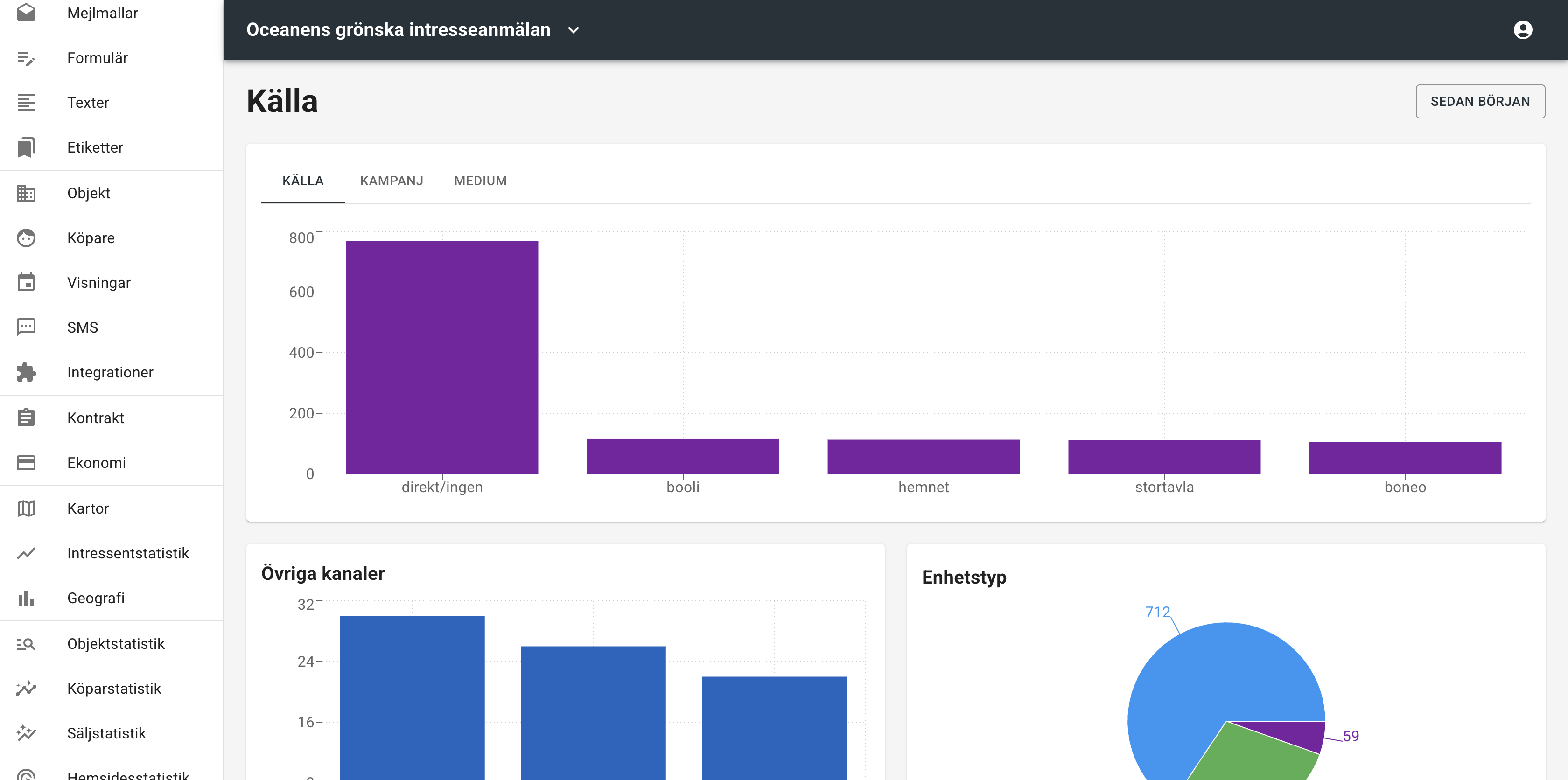Click the hemnet bar in the chart
Viewport: 1568px width, 780px height.
[924, 456]
